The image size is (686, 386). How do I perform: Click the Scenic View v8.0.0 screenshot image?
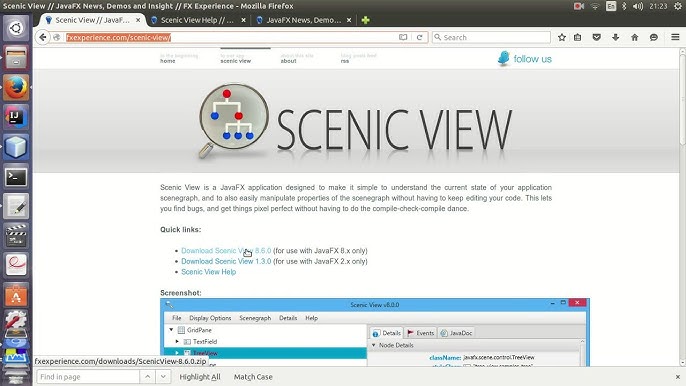coord(374,333)
